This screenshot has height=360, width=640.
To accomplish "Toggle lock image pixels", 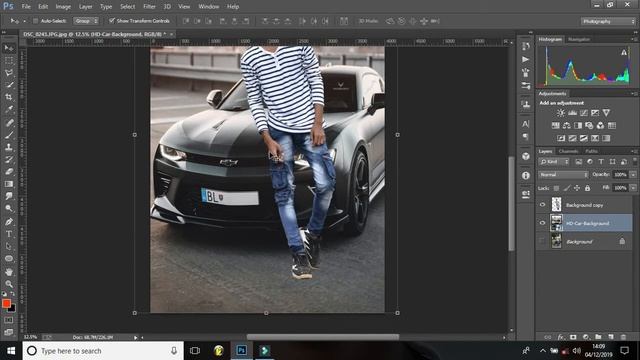I will pos(567,188).
